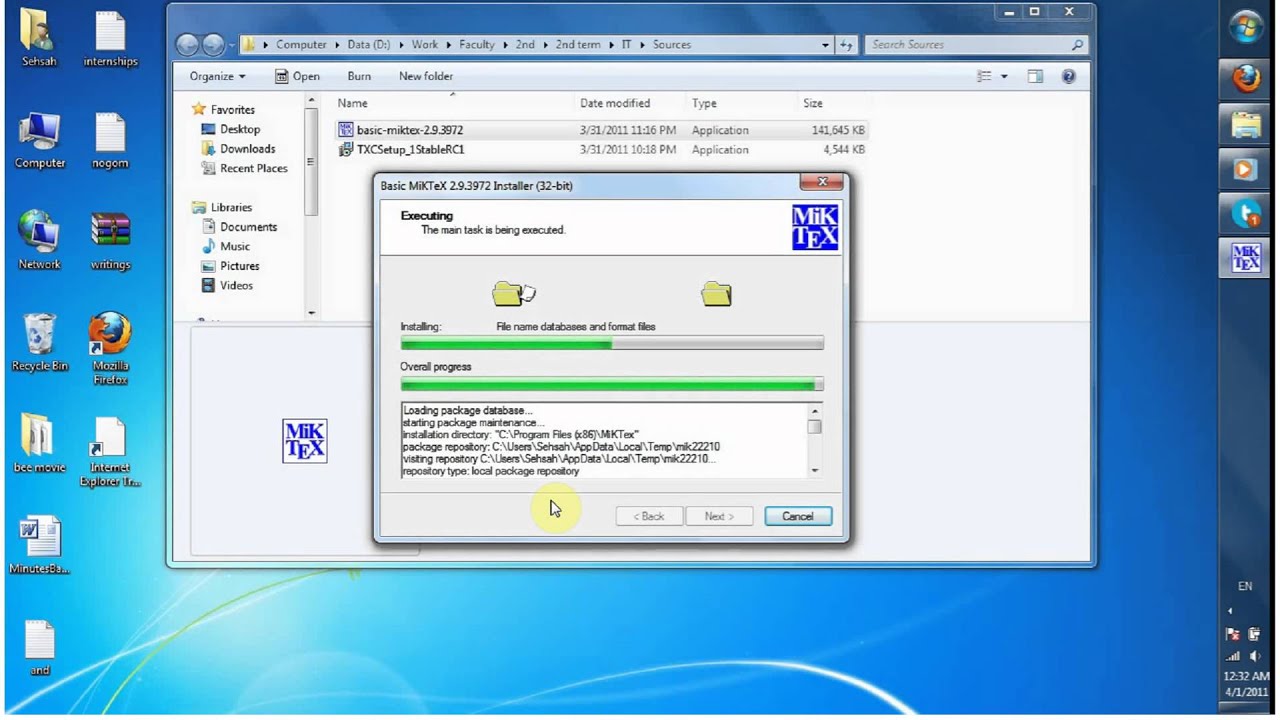The width and height of the screenshot is (1280, 720).
Task: Click the installer log scrollbar down arrow
Action: click(x=815, y=470)
